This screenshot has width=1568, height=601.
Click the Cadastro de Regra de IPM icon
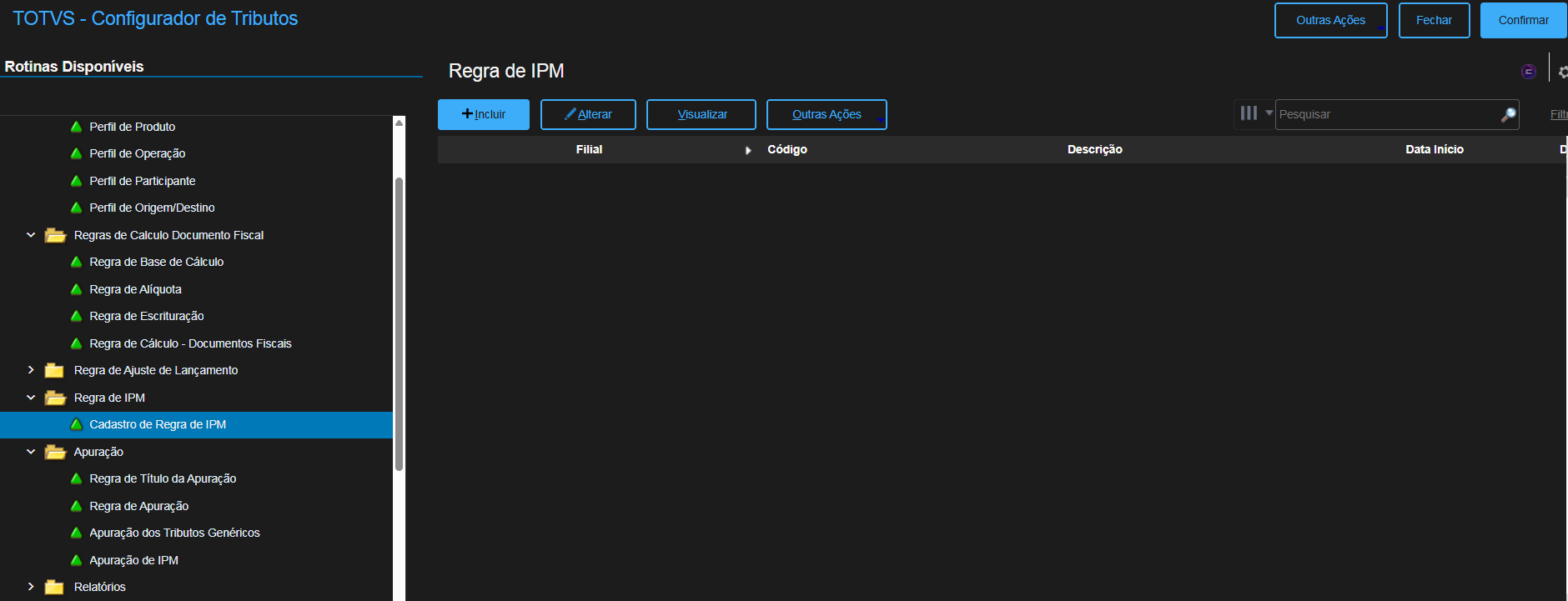(76, 424)
